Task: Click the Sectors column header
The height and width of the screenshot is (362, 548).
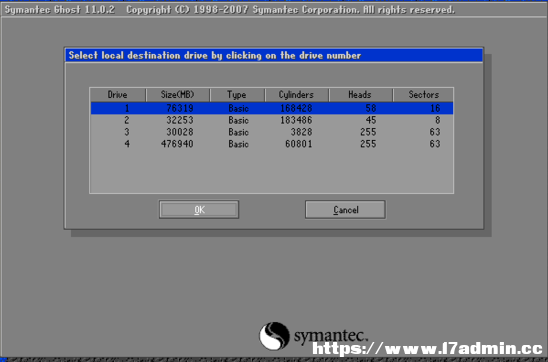Action: [x=423, y=95]
